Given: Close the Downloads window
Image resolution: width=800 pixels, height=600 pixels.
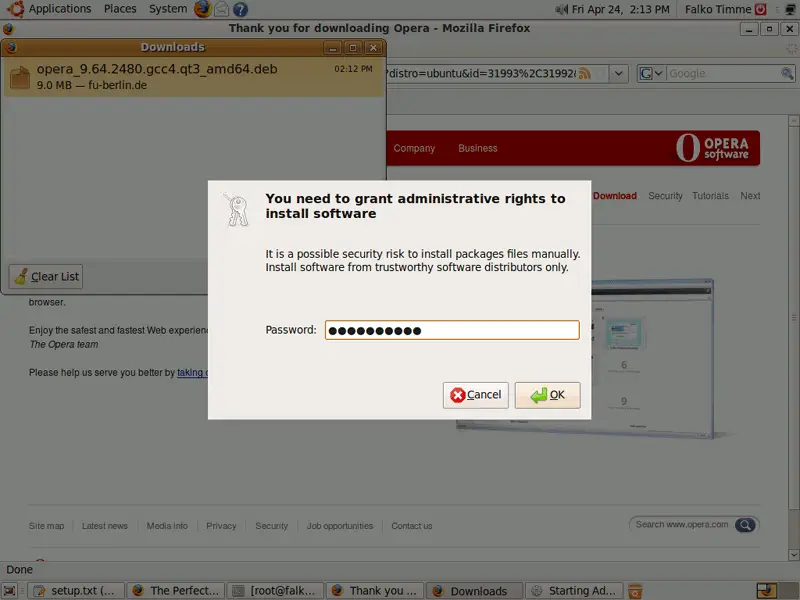Looking at the screenshot, I should 373,48.
